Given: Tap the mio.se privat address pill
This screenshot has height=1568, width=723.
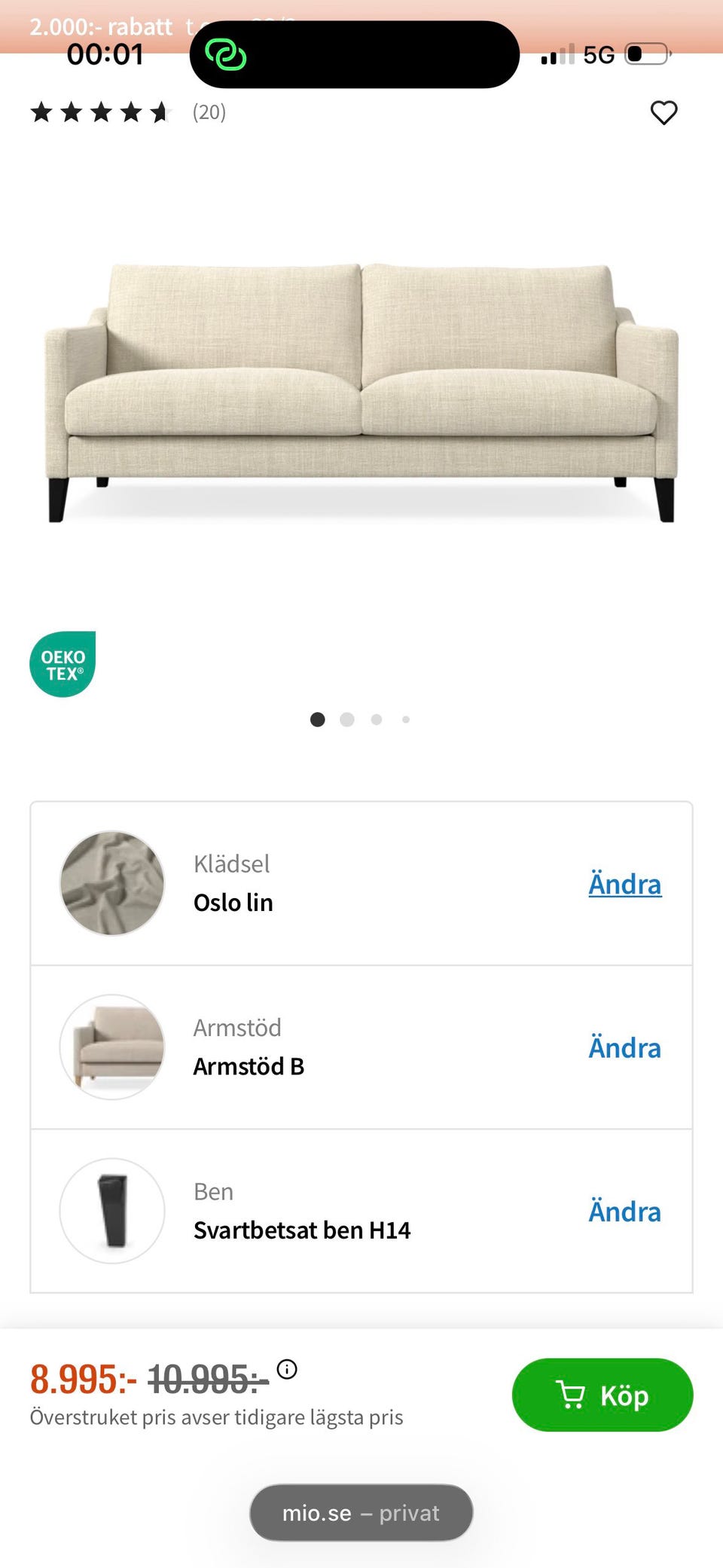Looking at the screenshot, I should [x=361, y=1512].
